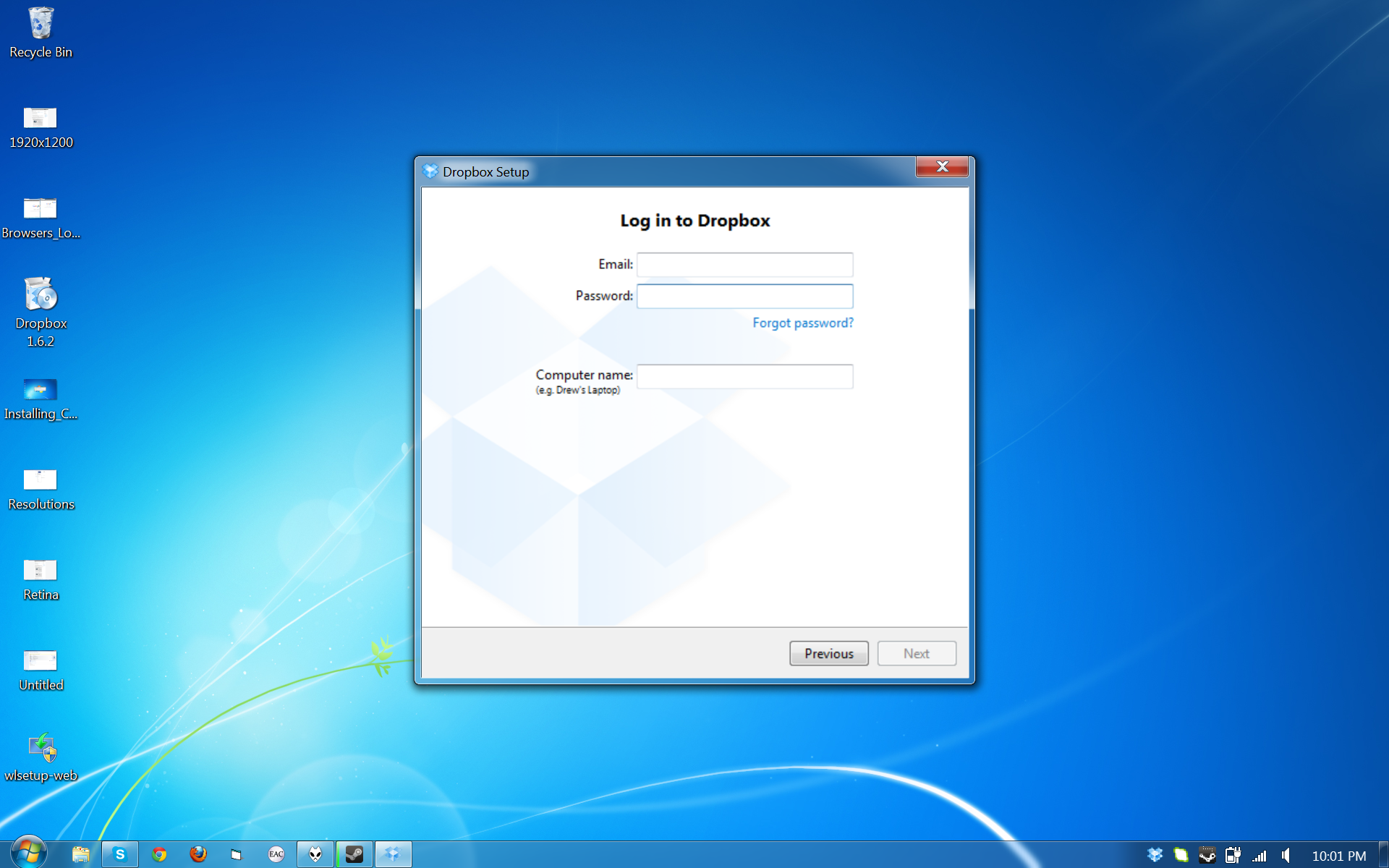This screenshot has height=868, width=1389.
Task: Click the Password input field
Action: point(744,296)
